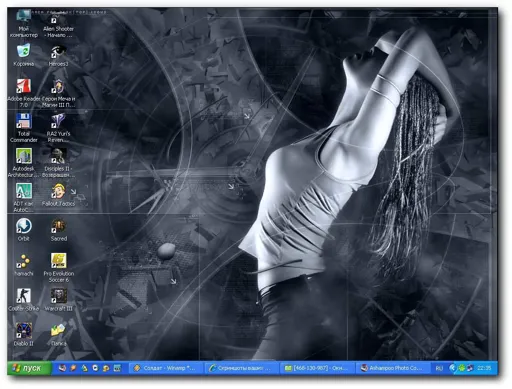Open Autodesk Architectural shortcut
This screenshot has width=512, height=389.
click(23, 163)
